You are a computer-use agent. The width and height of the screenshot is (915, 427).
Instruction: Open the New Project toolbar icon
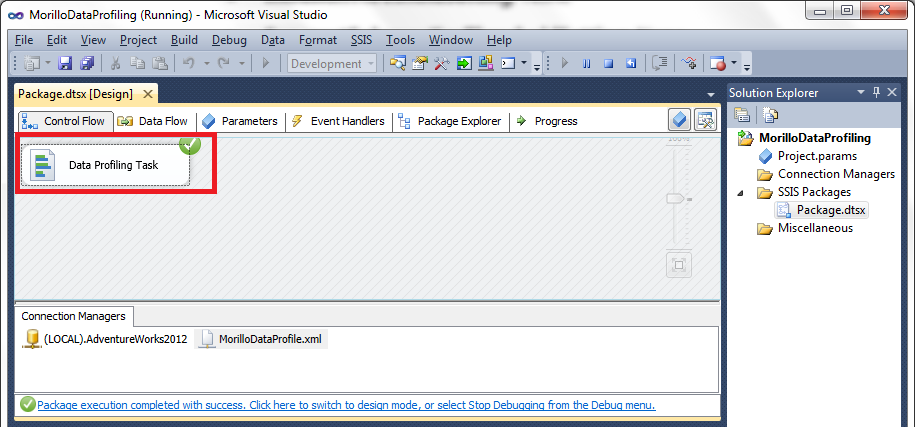[32, 64]
